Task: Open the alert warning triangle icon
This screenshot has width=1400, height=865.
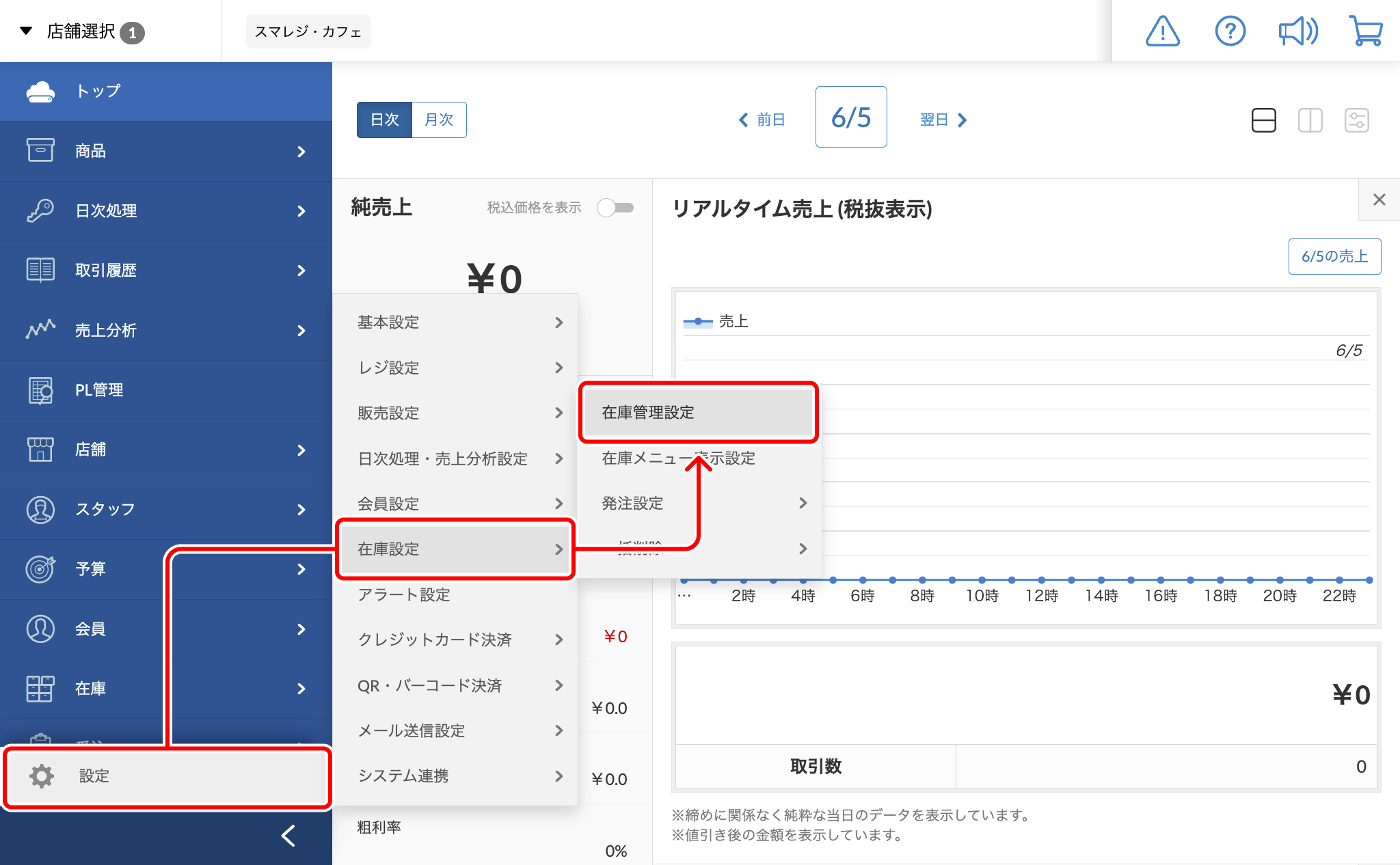Action: (1162, 31)
